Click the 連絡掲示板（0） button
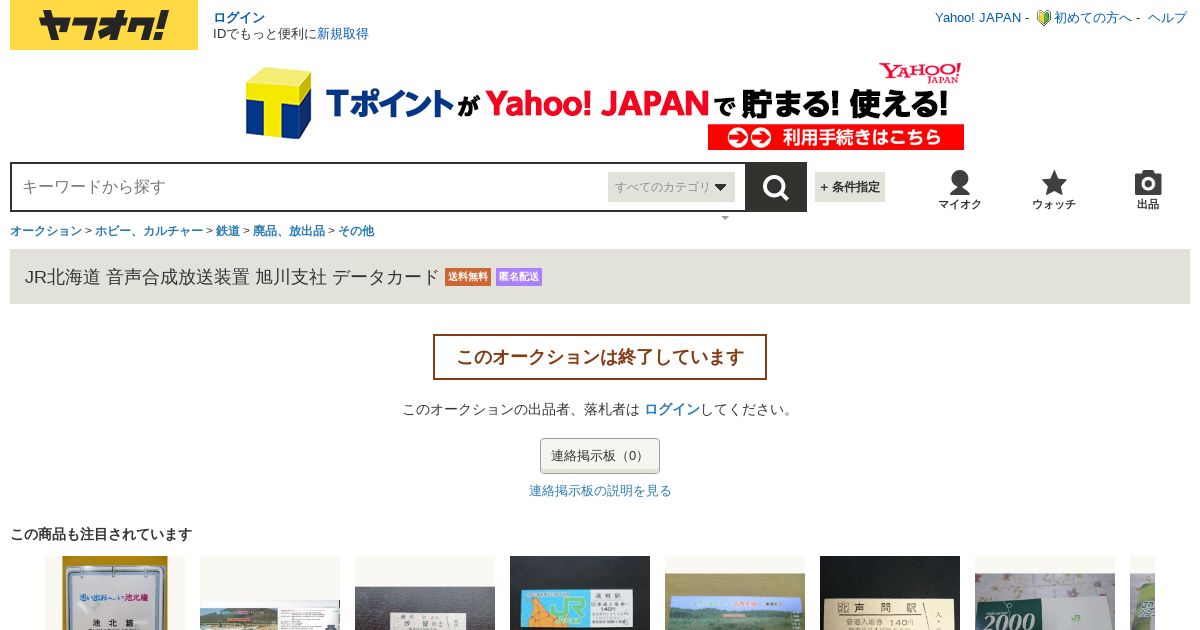The height and width of the screenshot is (630, 1200). click(x=600, y=456)
